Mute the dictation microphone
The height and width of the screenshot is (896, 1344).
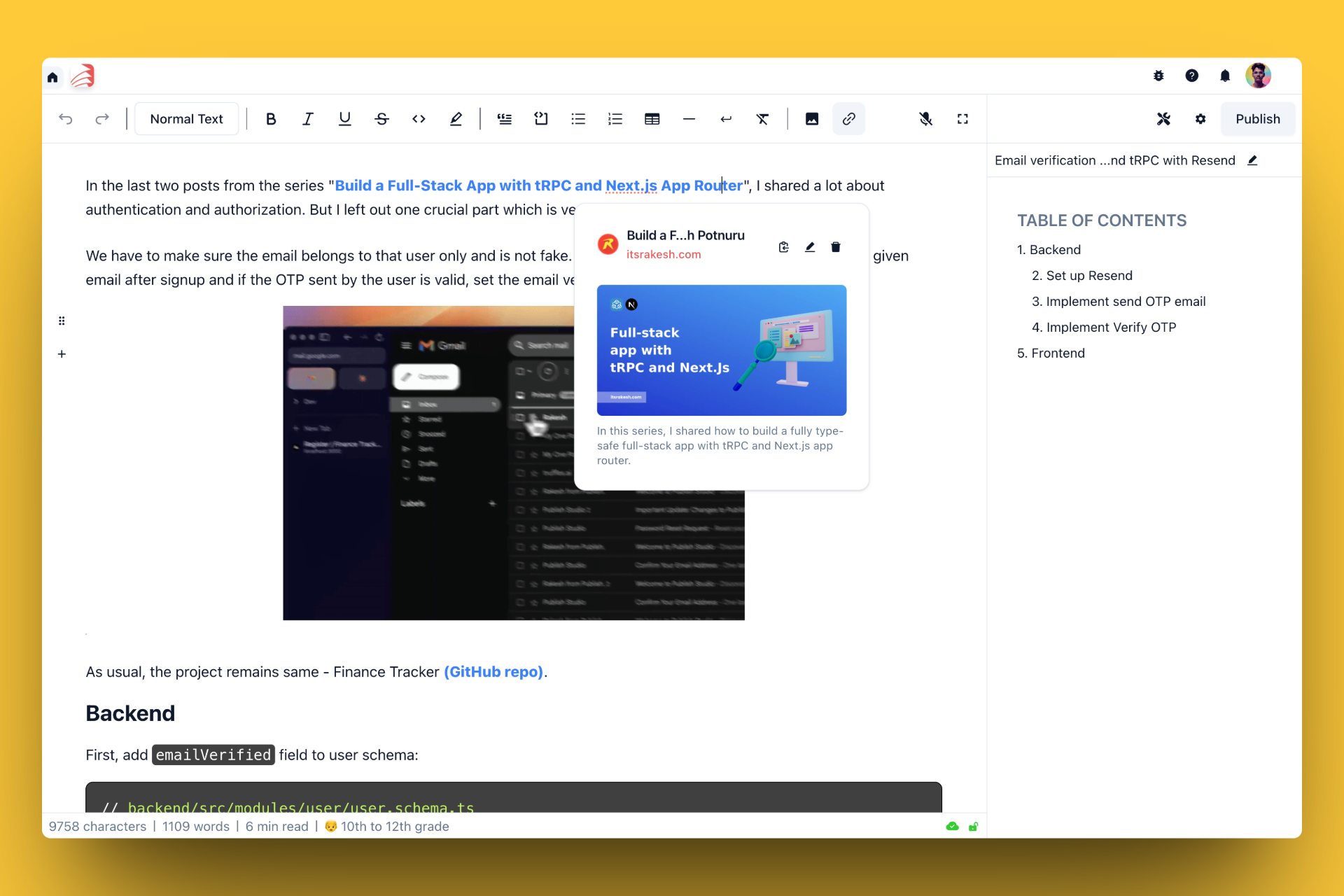click(926, 118)
